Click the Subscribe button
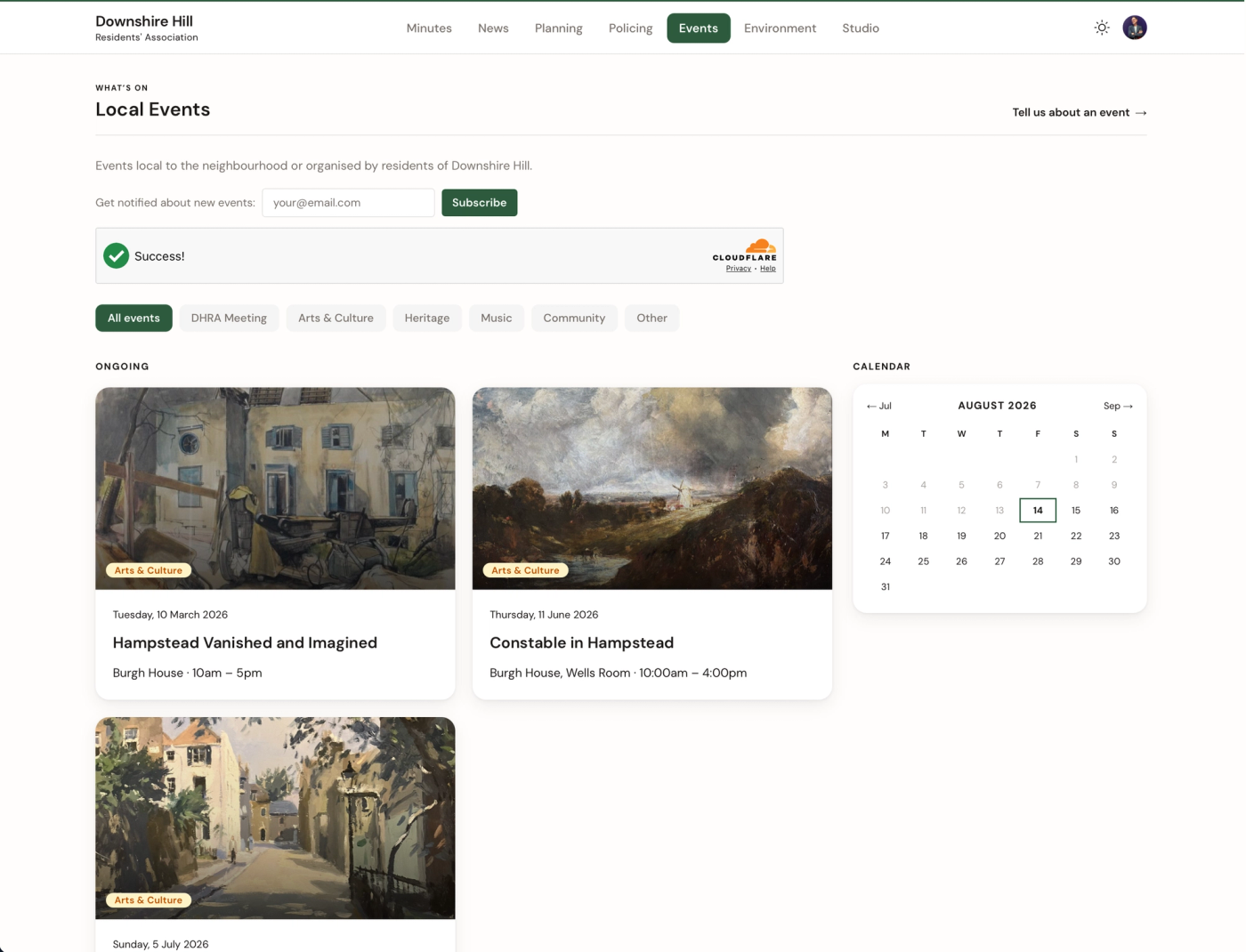This screenshot has height=952, width=1246. click(x=479, y=203)
